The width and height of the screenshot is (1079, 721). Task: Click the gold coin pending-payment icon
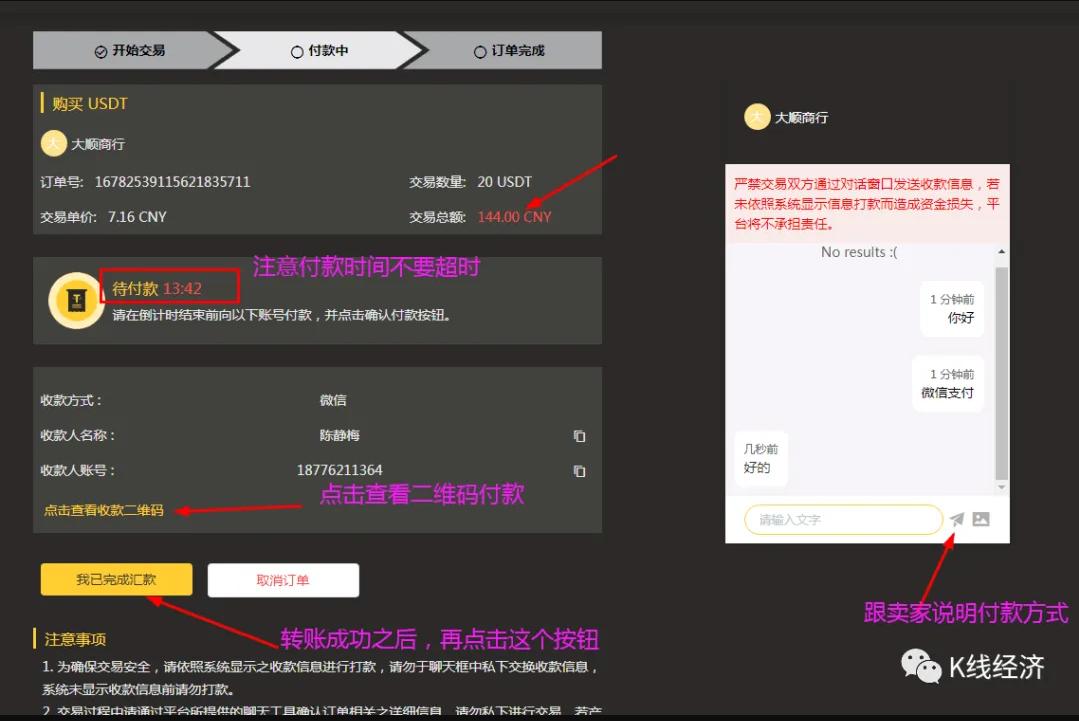click(77, 300)
